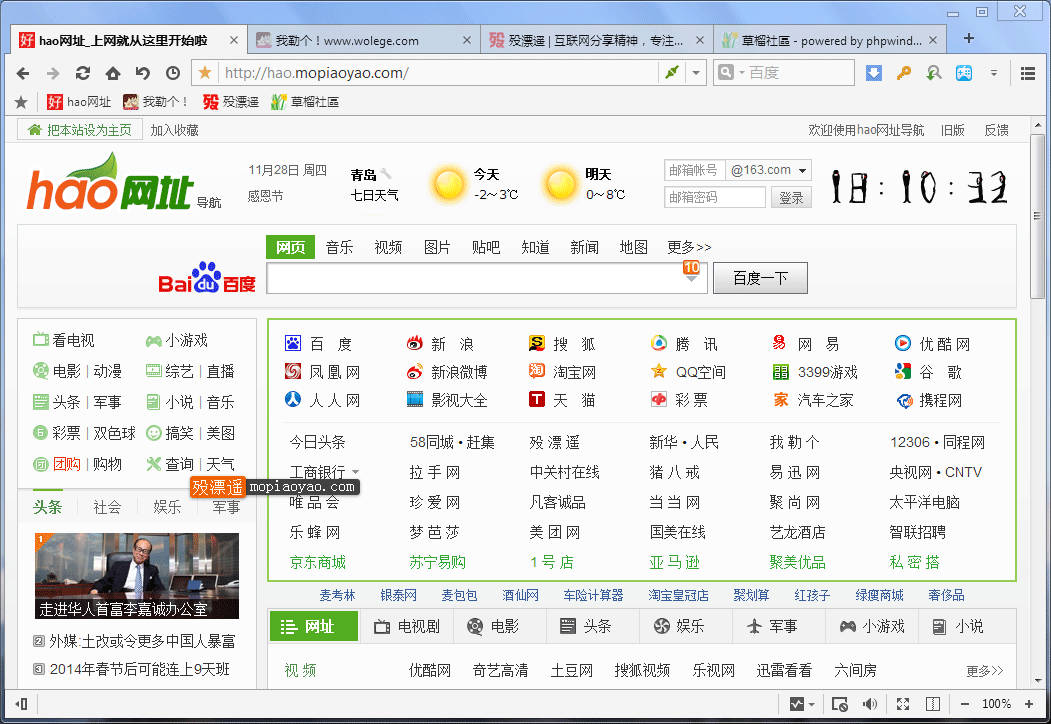Click the URL address bar
This screenshot has width=1051, height=724.
click(439, 72)
